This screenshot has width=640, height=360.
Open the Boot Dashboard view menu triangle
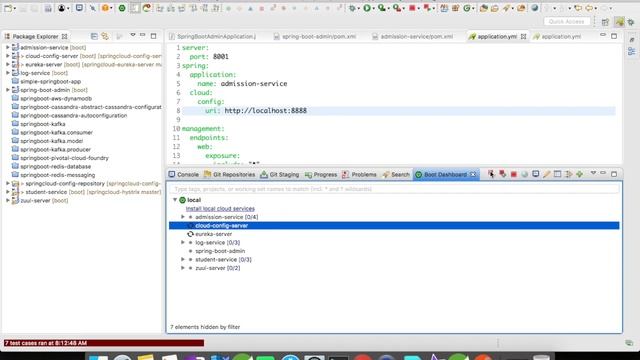[x=593, y=173]
